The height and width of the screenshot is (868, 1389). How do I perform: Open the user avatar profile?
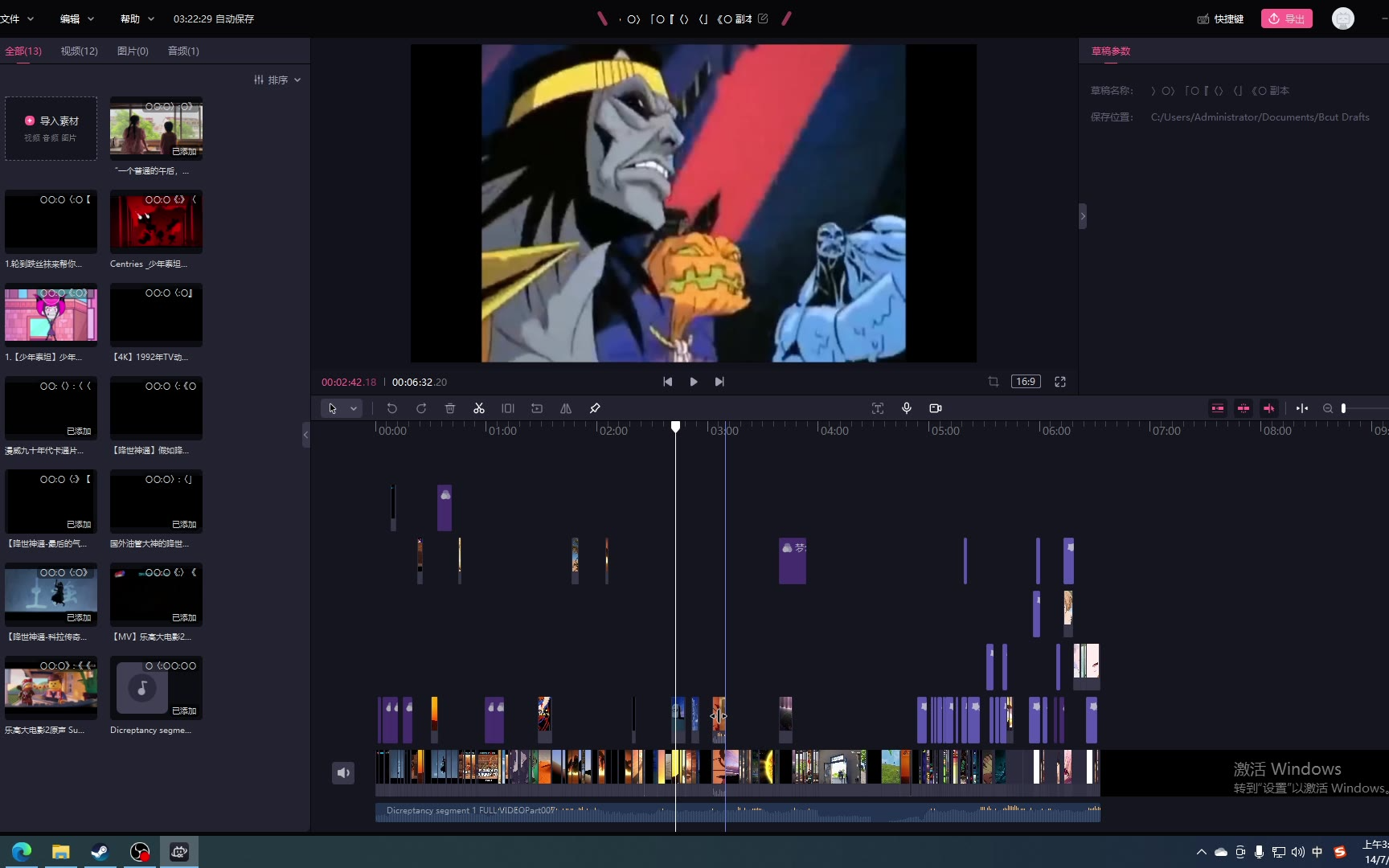[x=1343, y=18]
